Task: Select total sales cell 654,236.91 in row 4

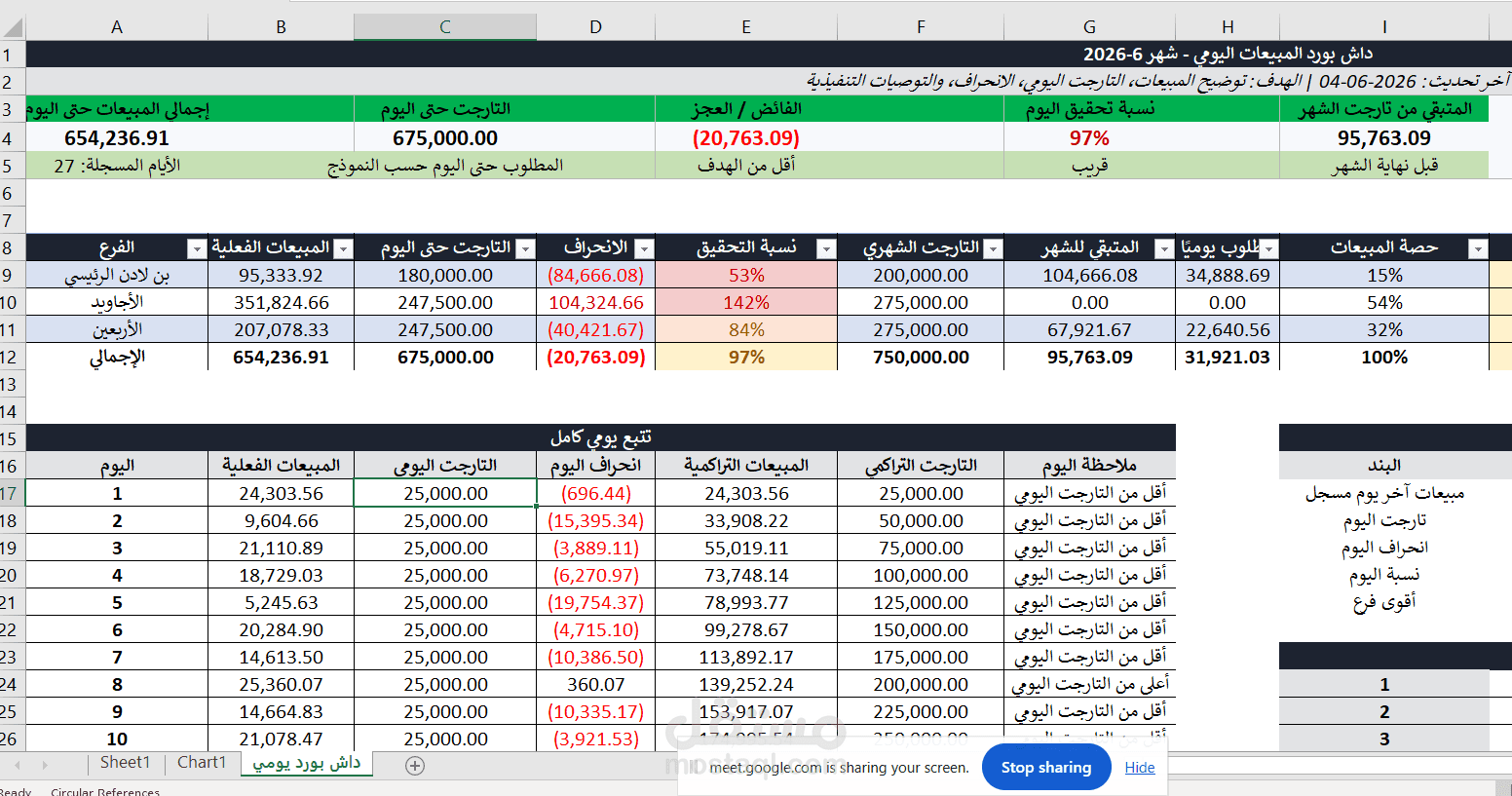Action: 117,138
